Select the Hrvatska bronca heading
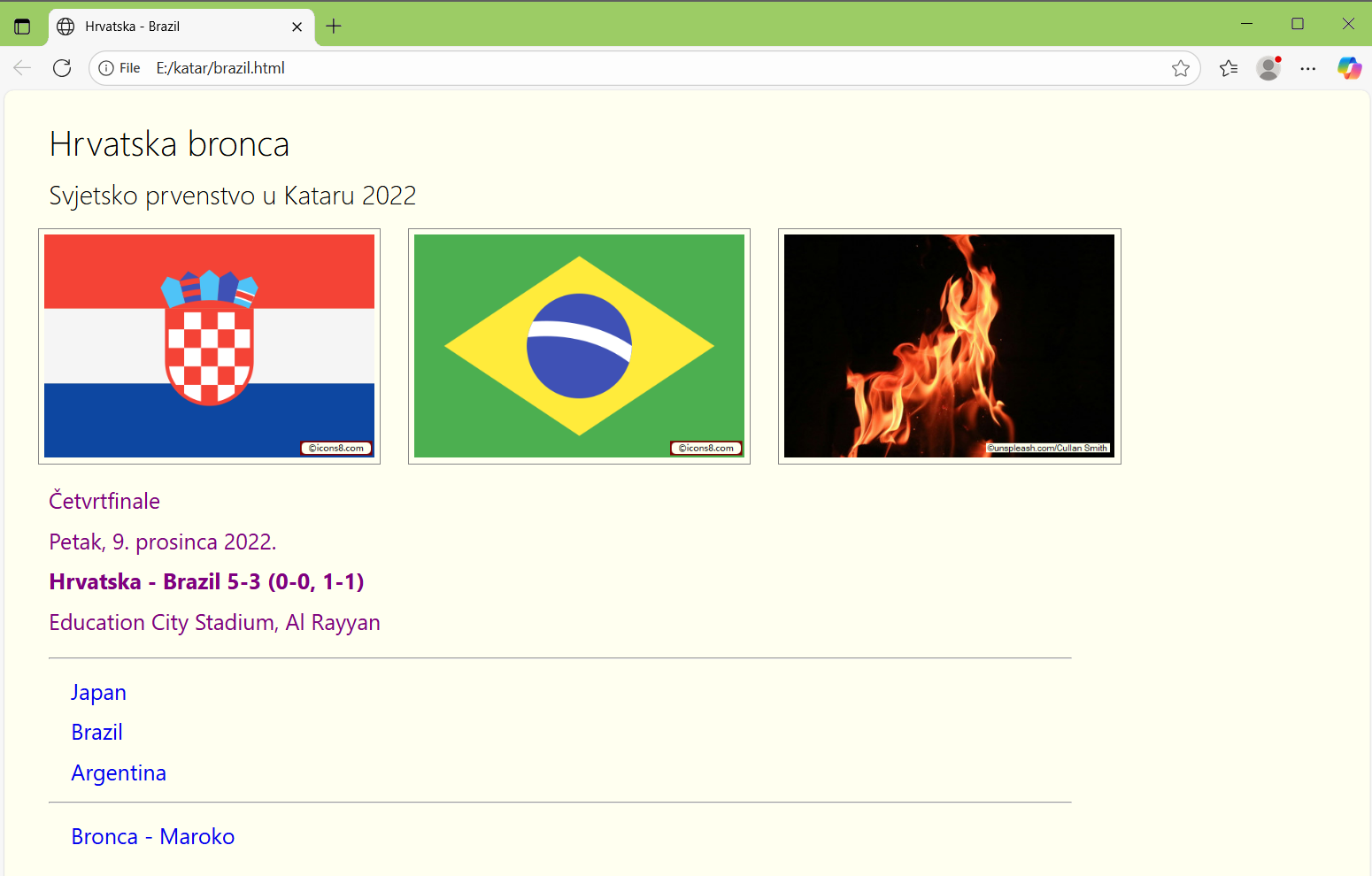1372x876 pixels. 169,144
